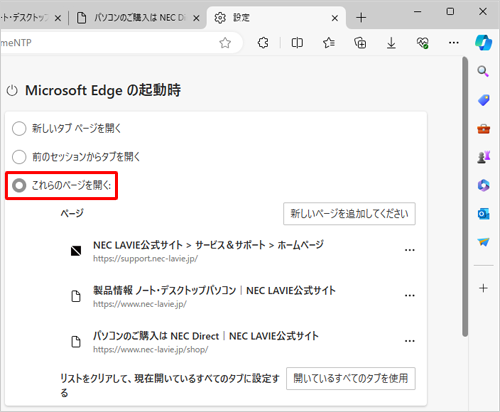Click 製品情報 ノート・デスクトップパソコン page title
The width and height of the screenshot is (500, 412).
pos(214,290)
